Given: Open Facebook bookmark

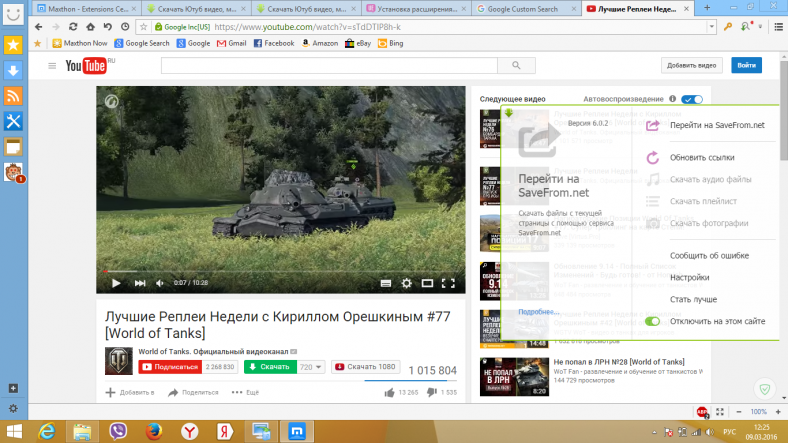Looking at the screenshot, I should tap(274, 44).
